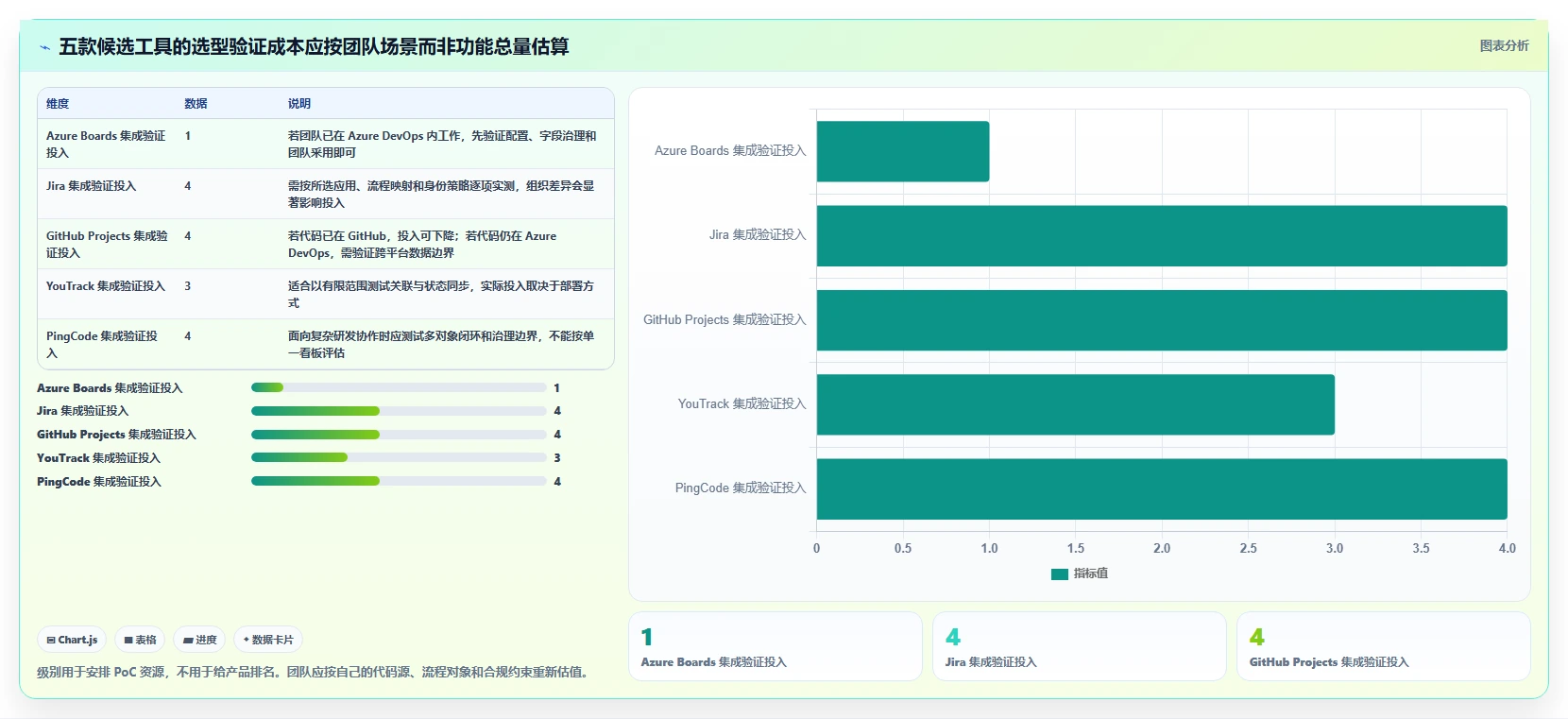The image size is (1568, 719).
Task: Select the Azure Boards 集成验证投入 table cell
Action: coord(107,144)
